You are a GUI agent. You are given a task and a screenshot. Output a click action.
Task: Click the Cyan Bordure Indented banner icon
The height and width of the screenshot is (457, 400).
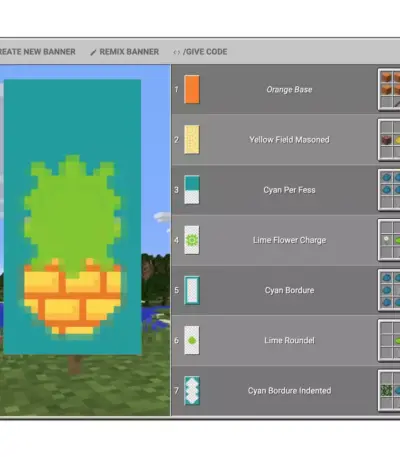[192, 391]
